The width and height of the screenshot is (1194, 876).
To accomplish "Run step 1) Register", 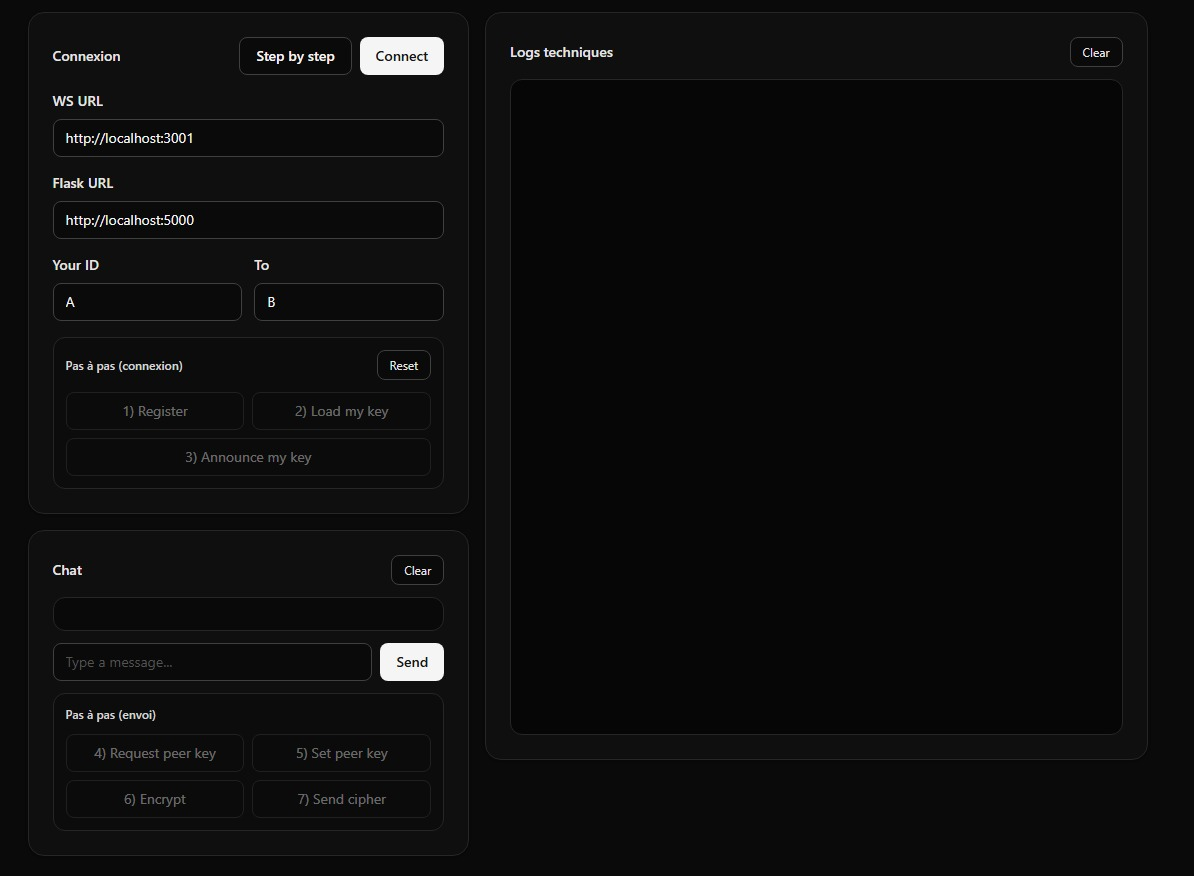I will coord(155,411).
